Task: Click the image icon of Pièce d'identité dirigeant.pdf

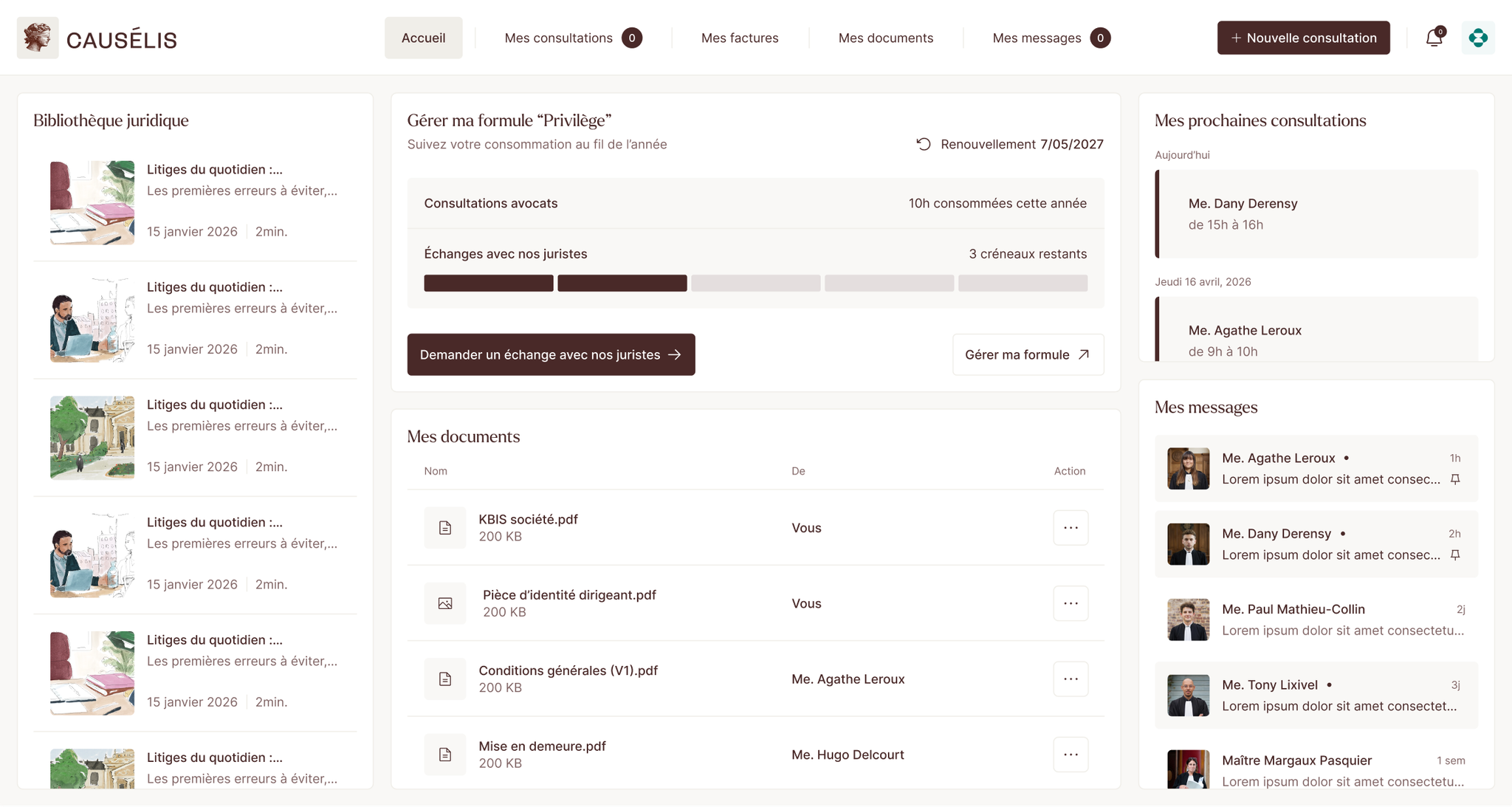Action: [445, 603]
